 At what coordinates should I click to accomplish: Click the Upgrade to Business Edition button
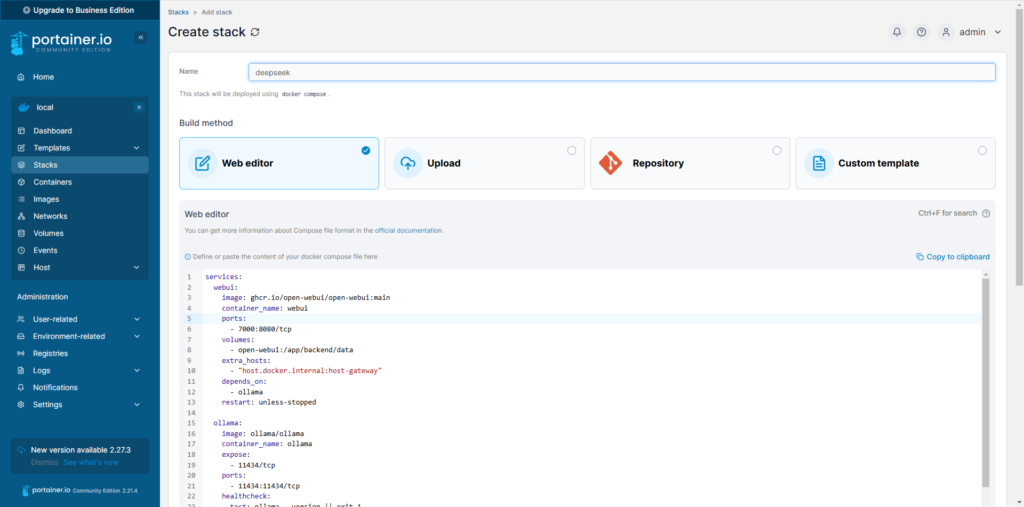pyautogui.click(x=79, y=9)
